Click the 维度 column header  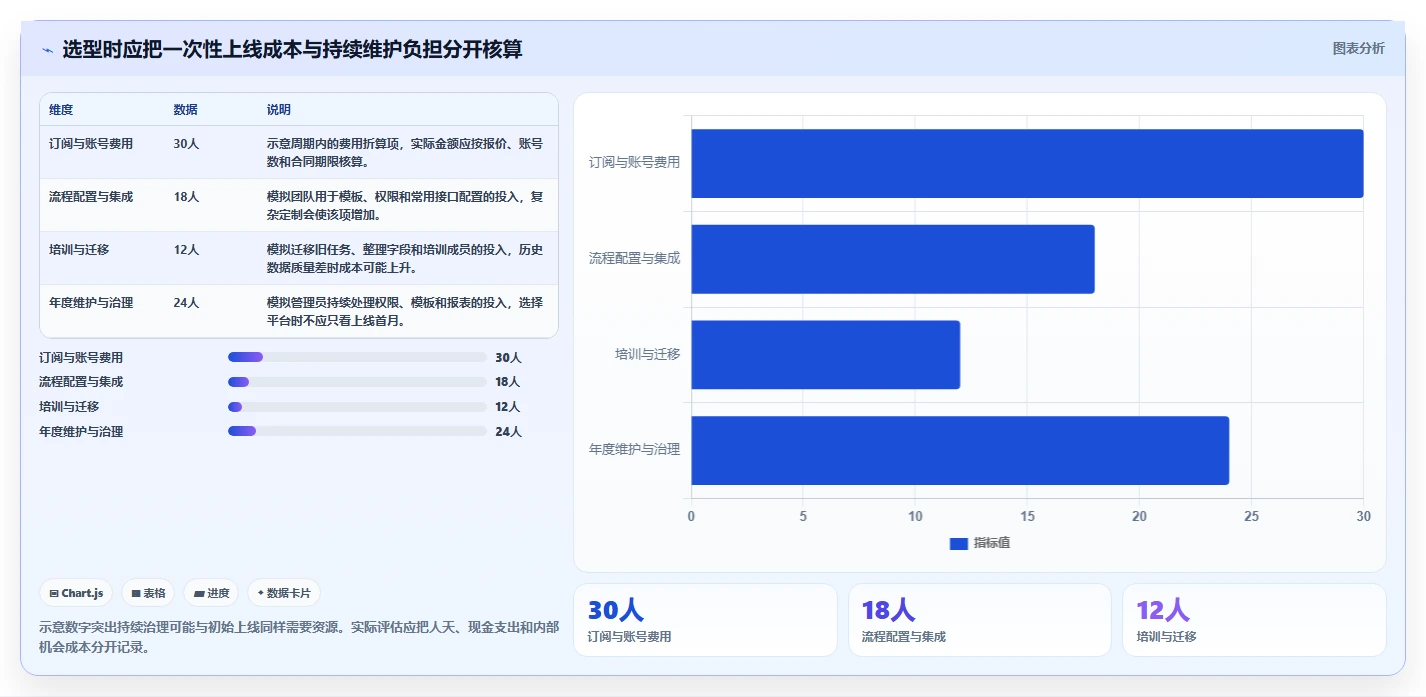[x=61, y=110]
